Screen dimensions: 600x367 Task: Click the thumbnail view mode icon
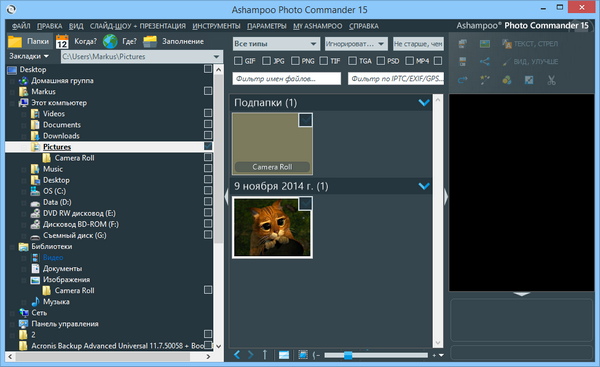[x=284, y=355]
